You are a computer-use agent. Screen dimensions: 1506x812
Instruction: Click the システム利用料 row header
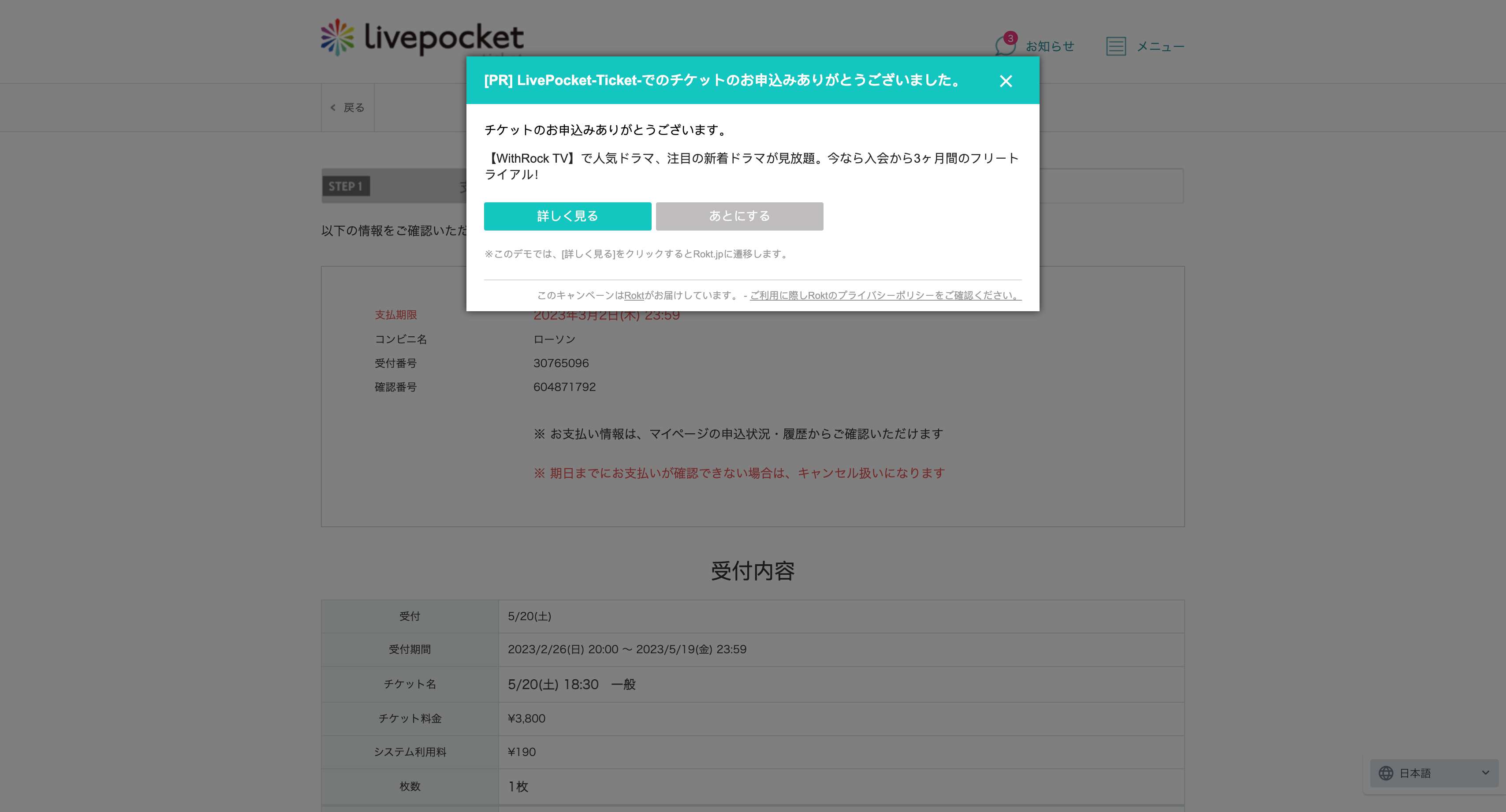coord(410,752)
